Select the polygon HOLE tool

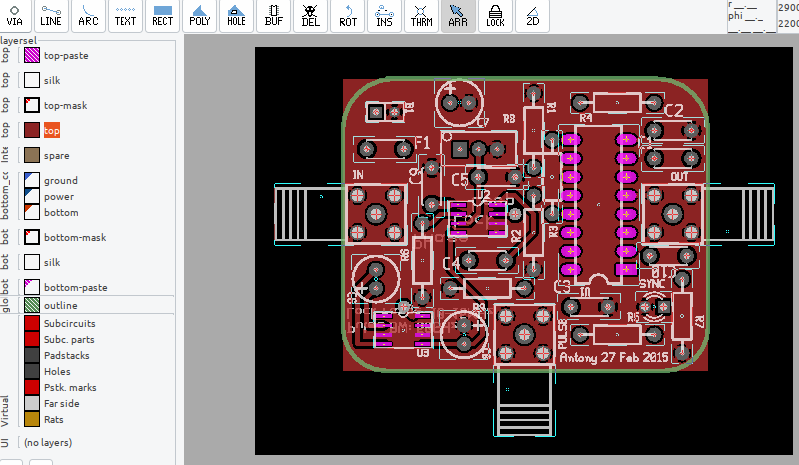(x=236, y=16)
